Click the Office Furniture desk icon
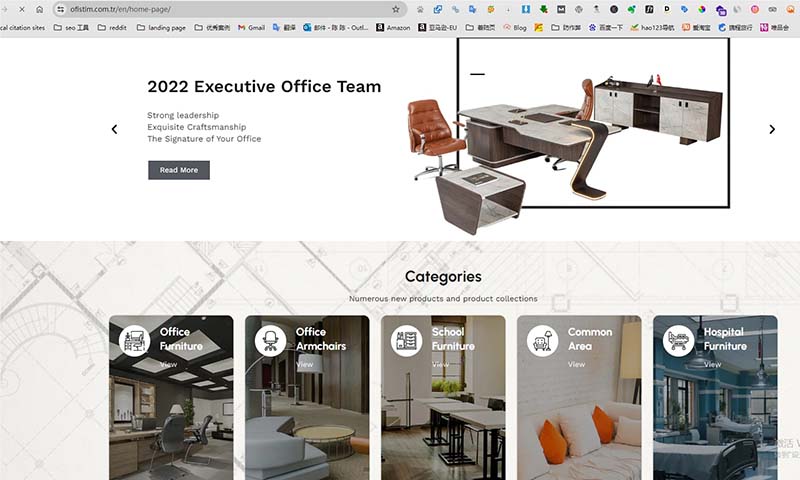 click(135, 341)
